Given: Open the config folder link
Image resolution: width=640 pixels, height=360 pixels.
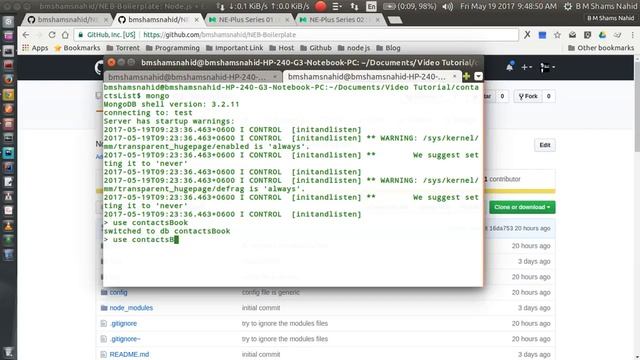Looking at the screenshot, I should (118, 293).
